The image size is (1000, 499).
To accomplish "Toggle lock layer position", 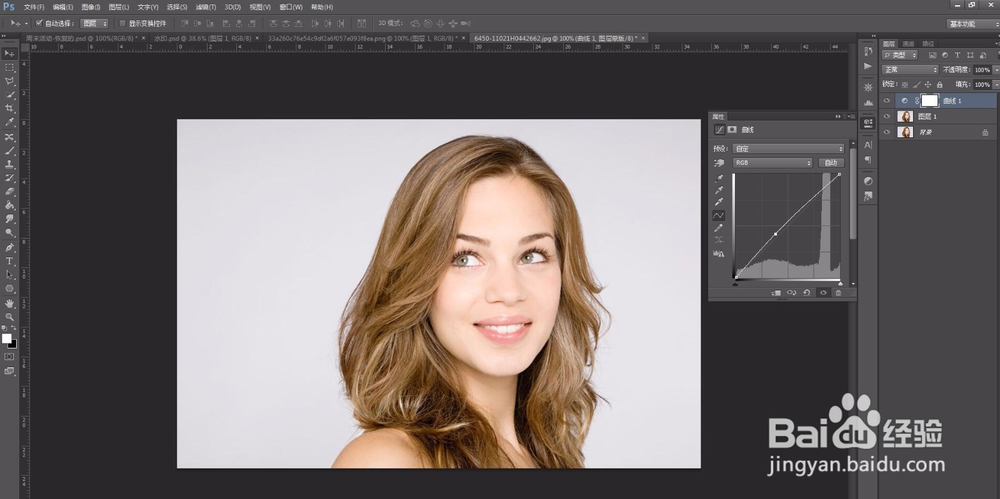I will coord(928,84).
